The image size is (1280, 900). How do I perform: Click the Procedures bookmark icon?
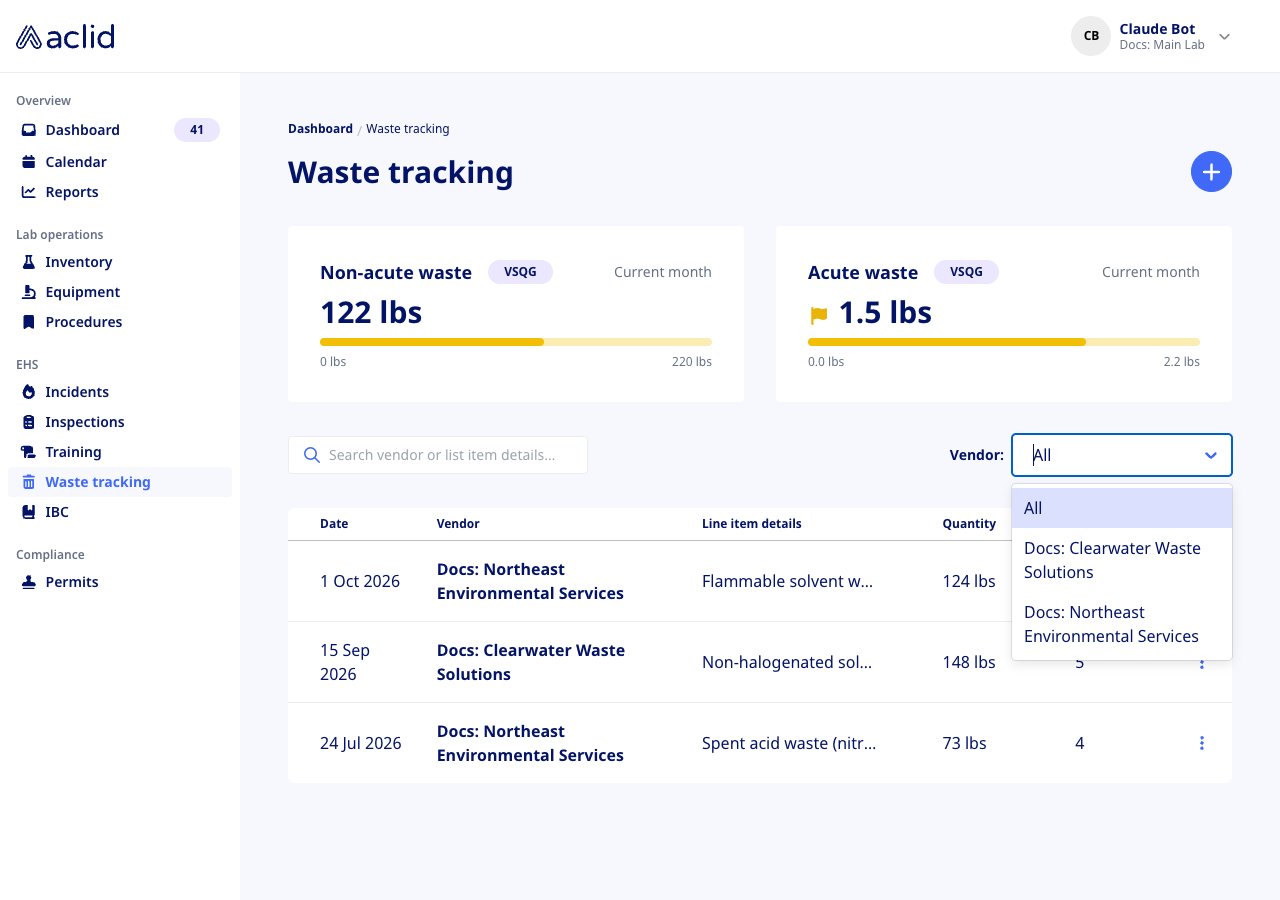click(x=29, y=322)
